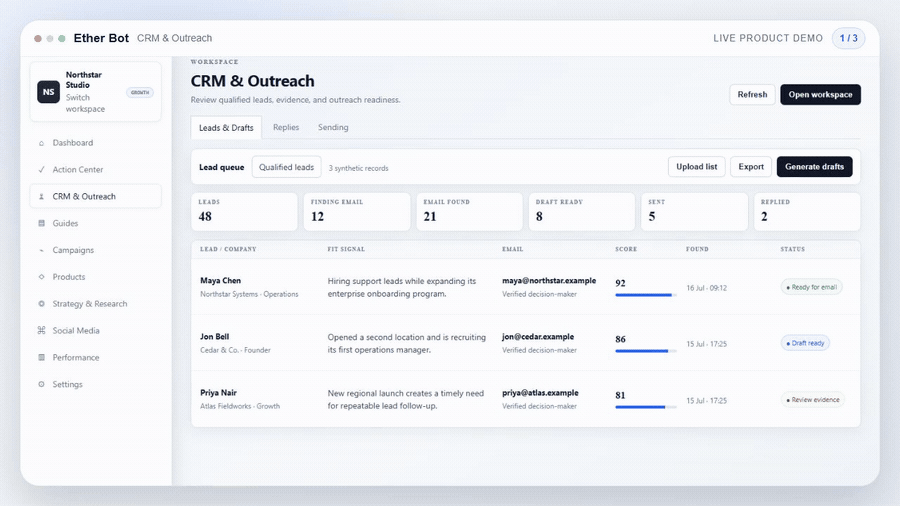Click the Dashboard home icon in sidebar
900x506 pixels.
[41, 143]
